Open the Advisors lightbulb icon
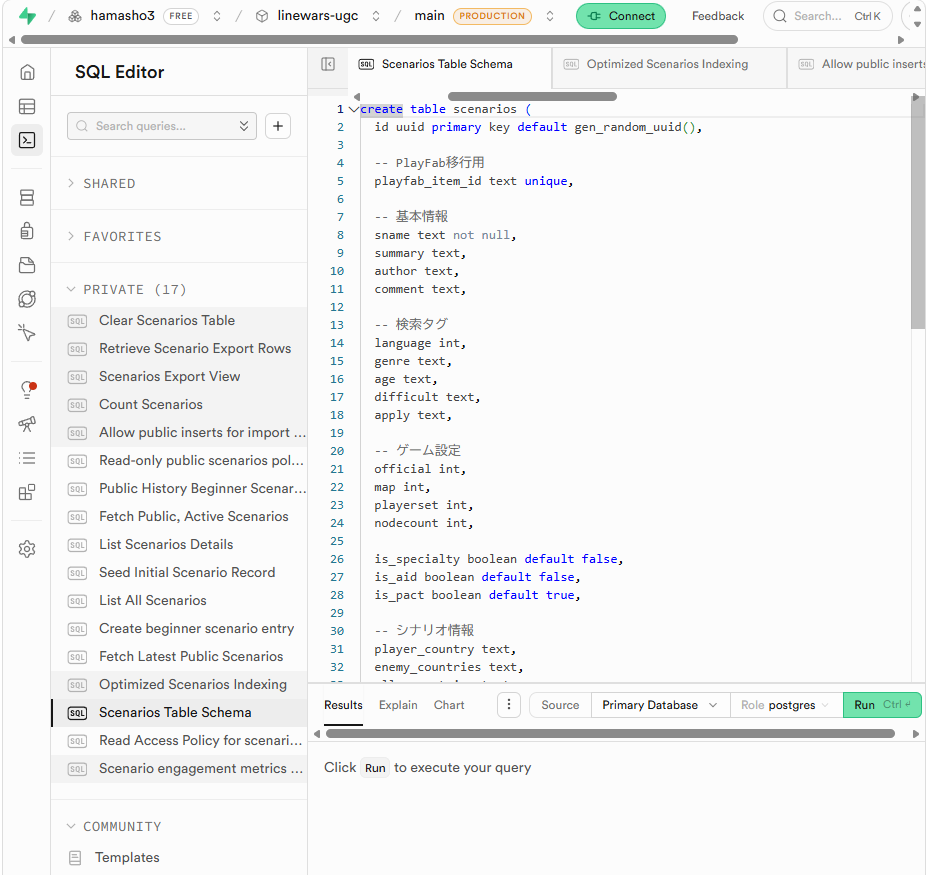Image resolution: width=926 pixels, height=875 pixels. (27, 390)
